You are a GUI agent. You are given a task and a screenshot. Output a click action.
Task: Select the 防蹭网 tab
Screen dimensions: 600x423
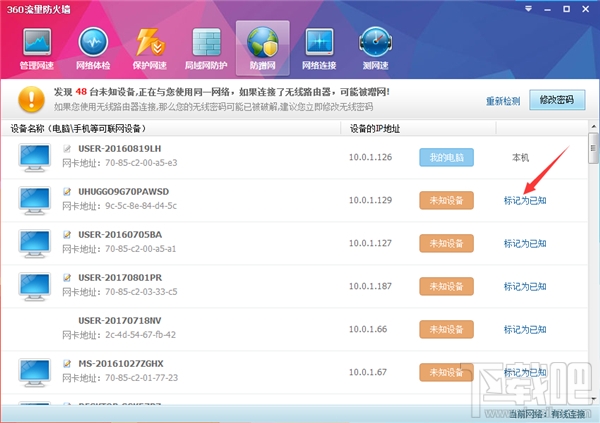click(262, 48)
